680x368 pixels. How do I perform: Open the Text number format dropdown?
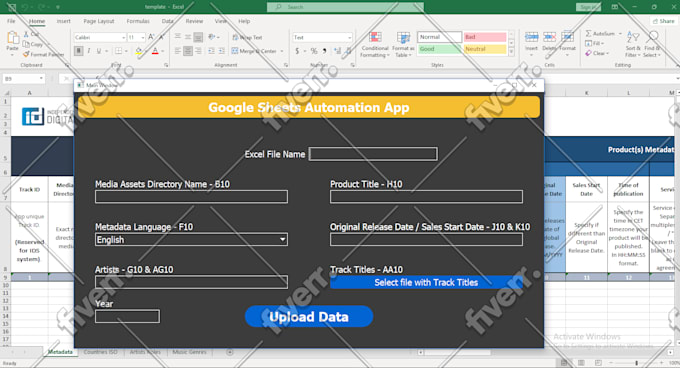(x=350, y=38)
